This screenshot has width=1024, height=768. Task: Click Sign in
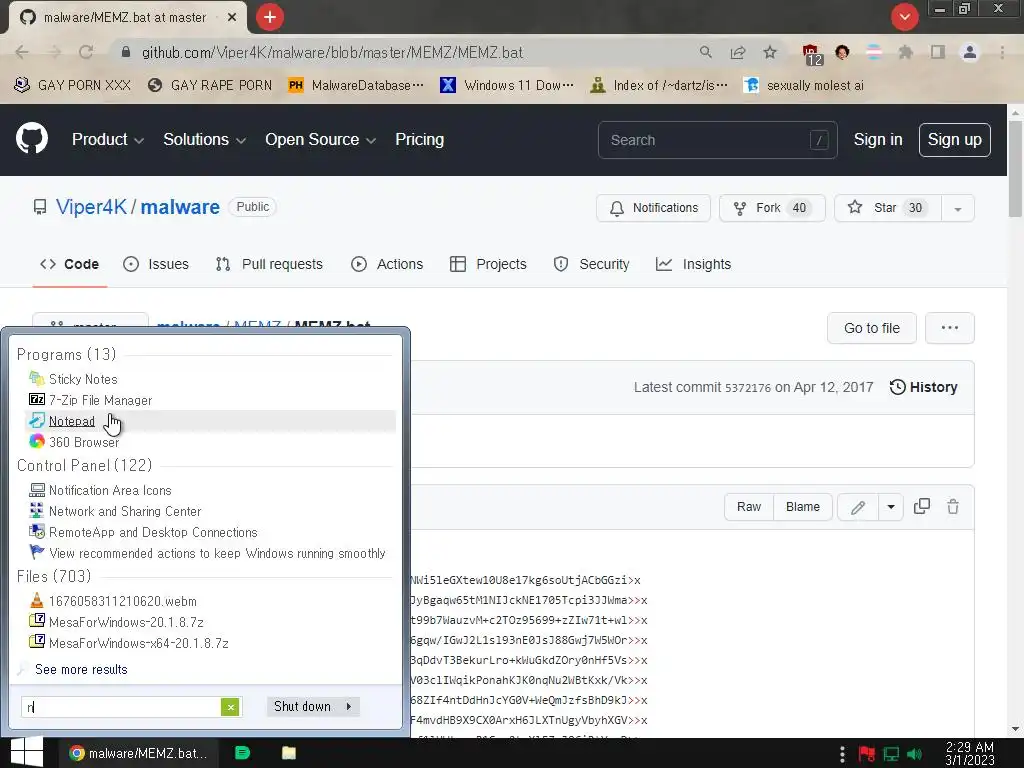[878, 139]
